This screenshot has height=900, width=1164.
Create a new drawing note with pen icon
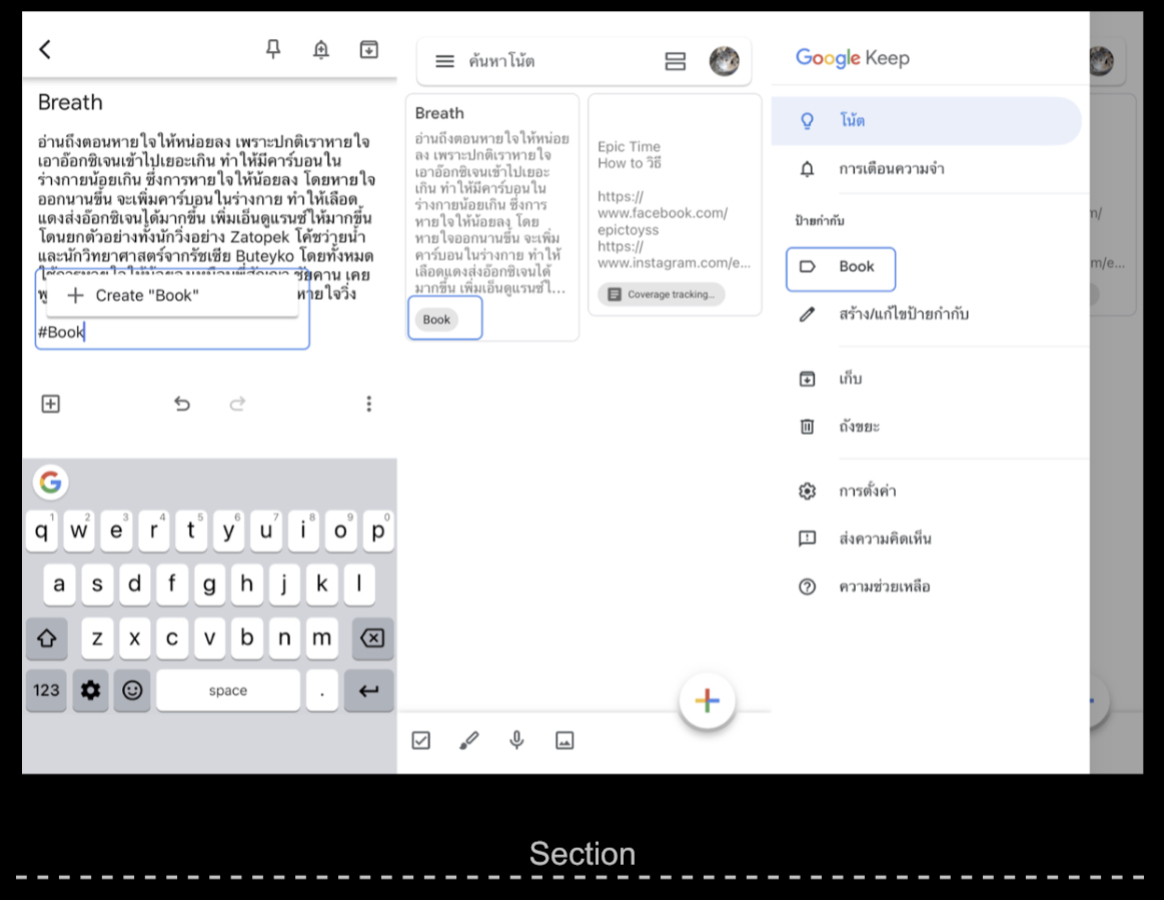pyautogui.click(x=468, y=740)
